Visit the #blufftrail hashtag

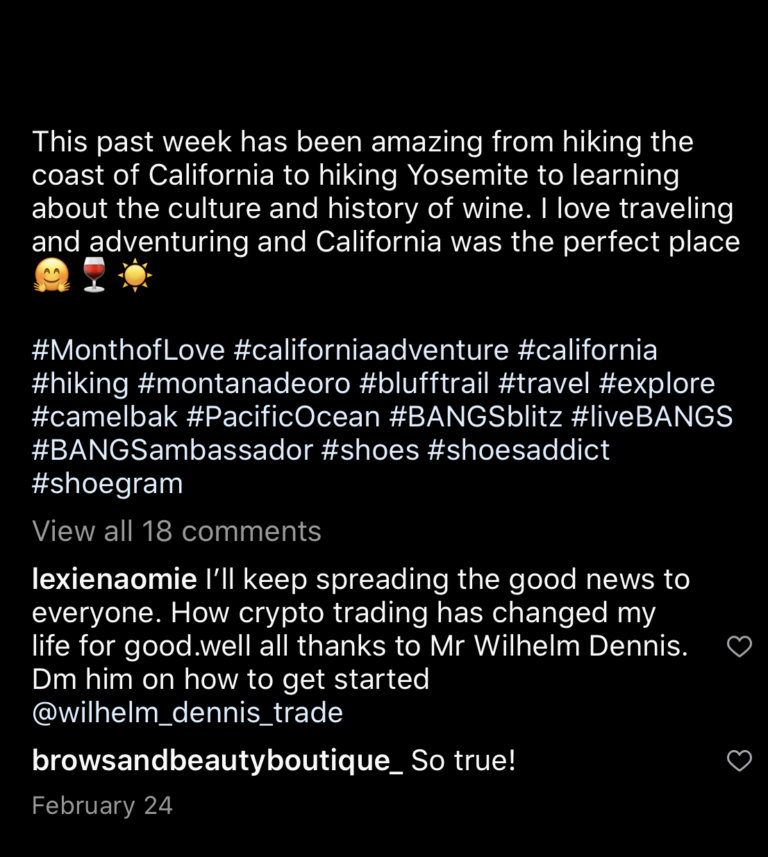pyautogui.click(x=424, y=384)
